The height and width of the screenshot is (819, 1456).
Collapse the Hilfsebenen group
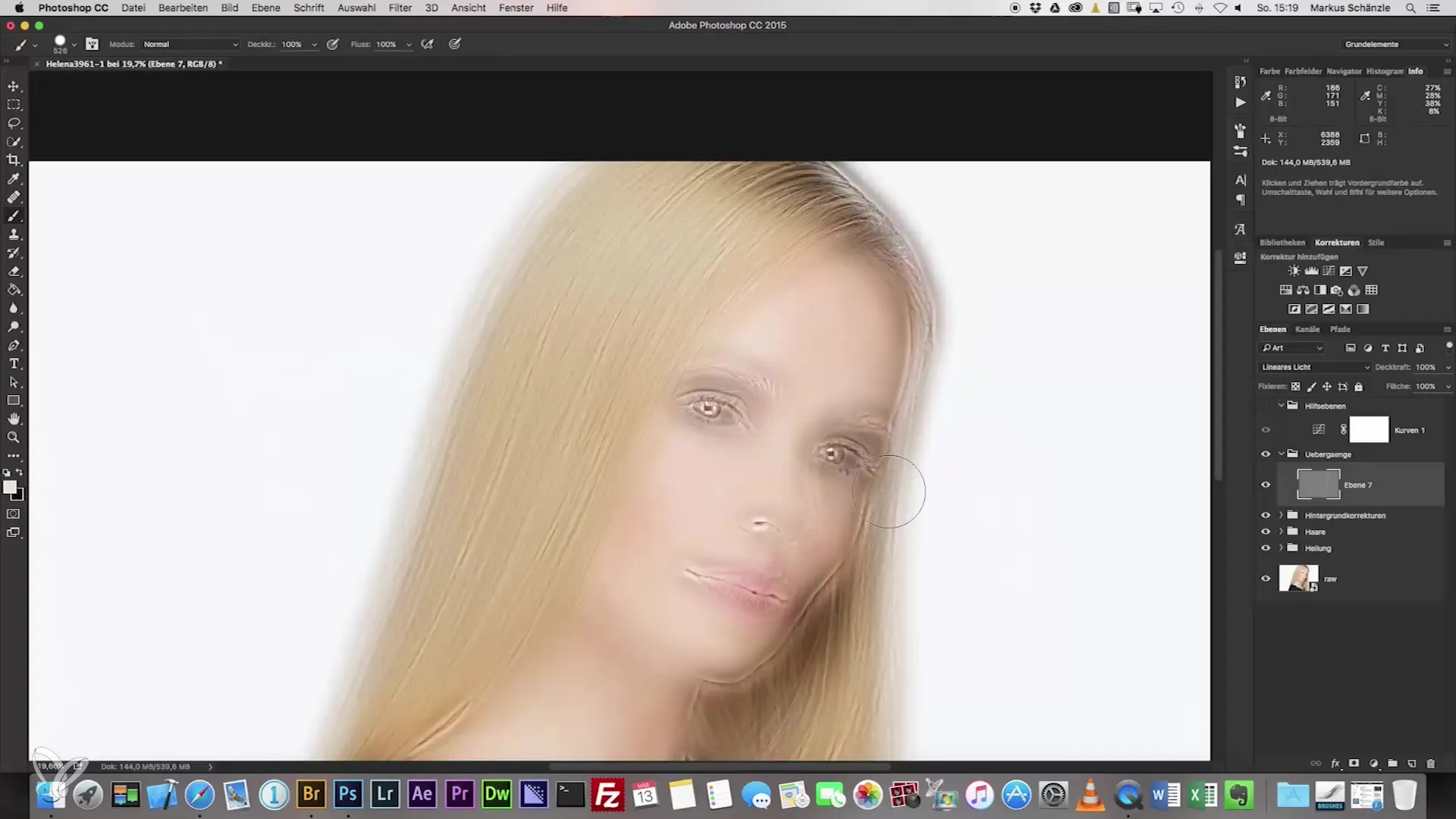tap(1282, 406)
